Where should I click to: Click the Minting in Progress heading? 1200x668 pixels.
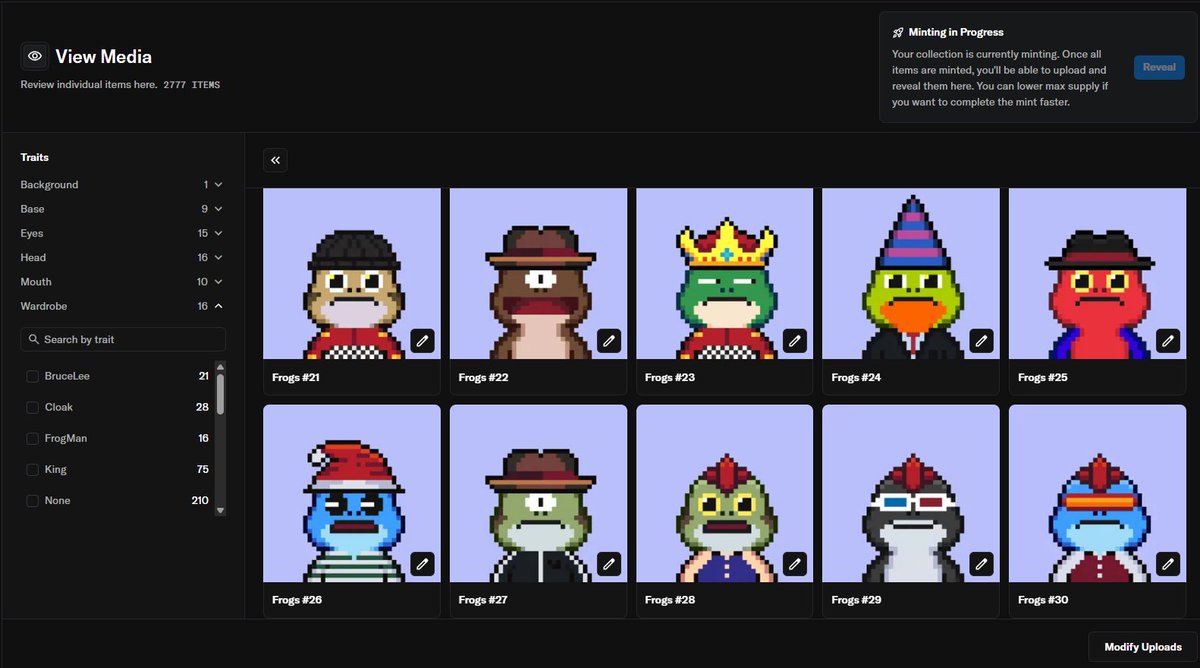(956, 33)
